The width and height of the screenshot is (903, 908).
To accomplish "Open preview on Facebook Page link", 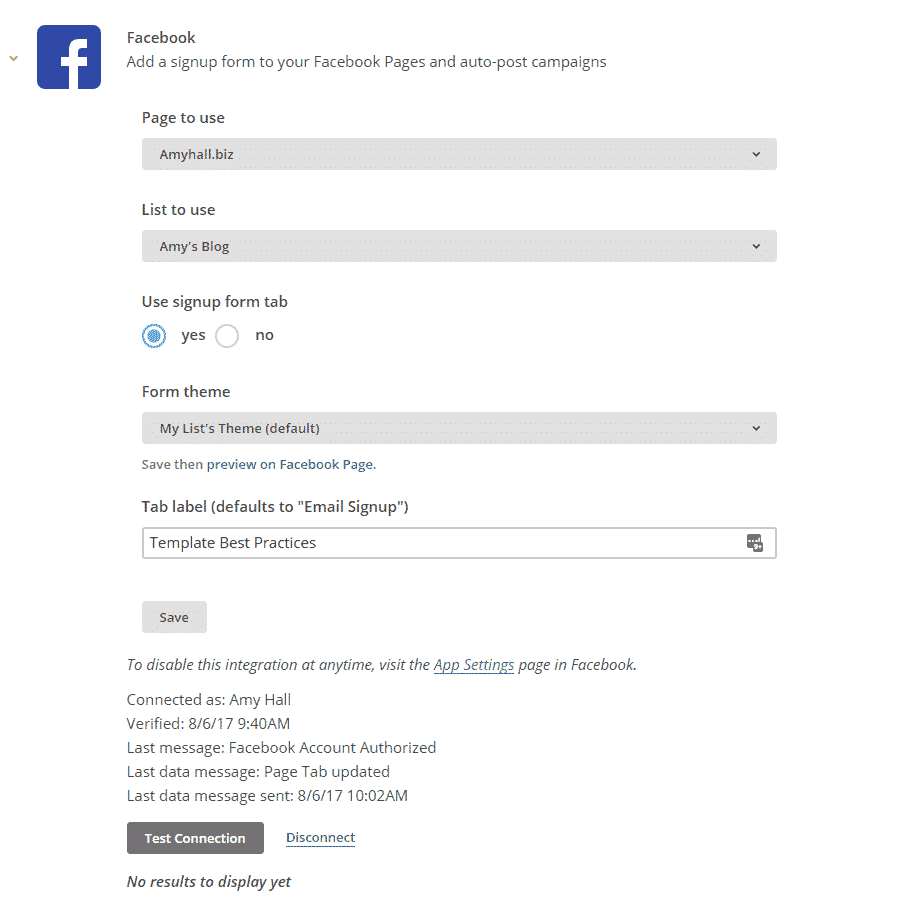I will coord(290,464).
